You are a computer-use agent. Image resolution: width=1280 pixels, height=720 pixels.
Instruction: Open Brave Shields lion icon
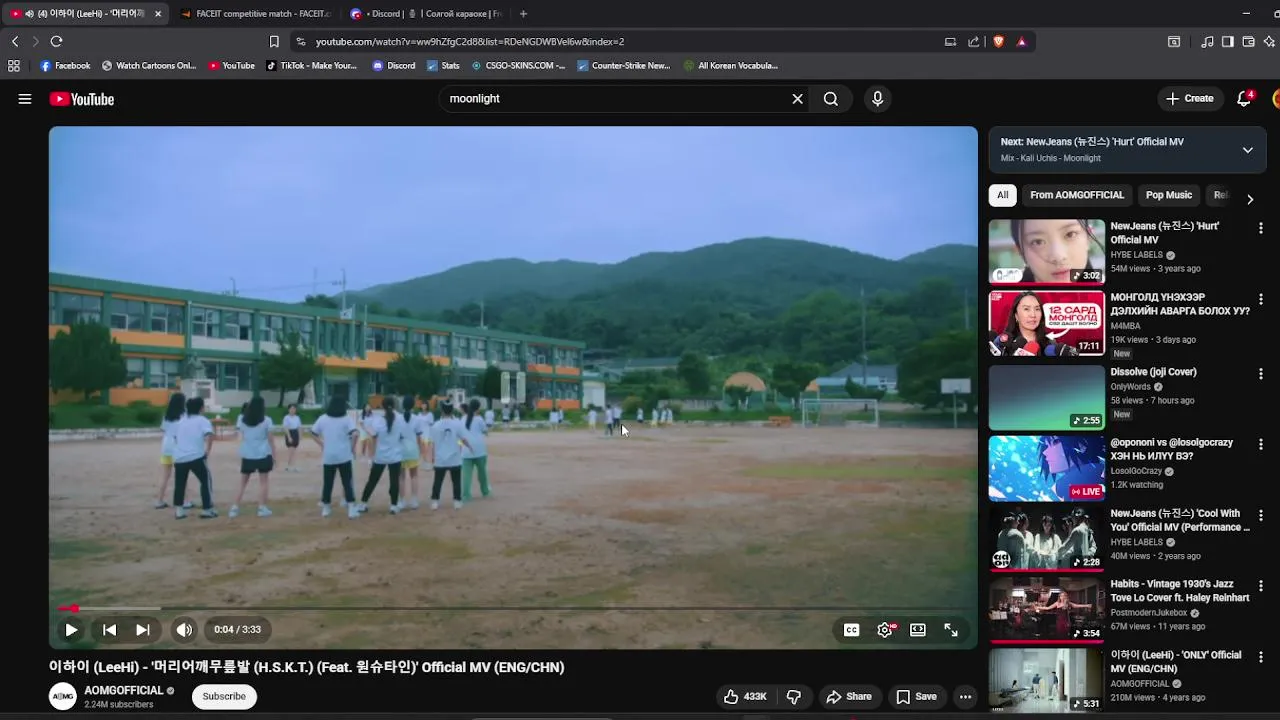[998, 41]
